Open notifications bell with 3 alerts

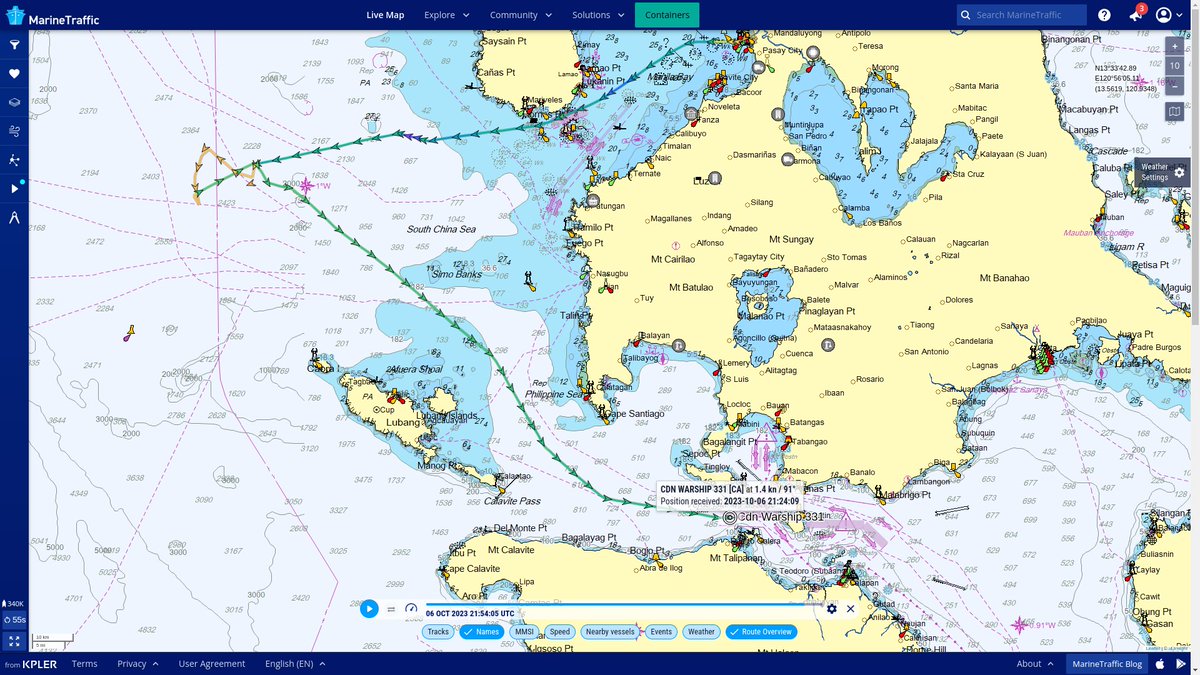click(x=1135, y=15)
